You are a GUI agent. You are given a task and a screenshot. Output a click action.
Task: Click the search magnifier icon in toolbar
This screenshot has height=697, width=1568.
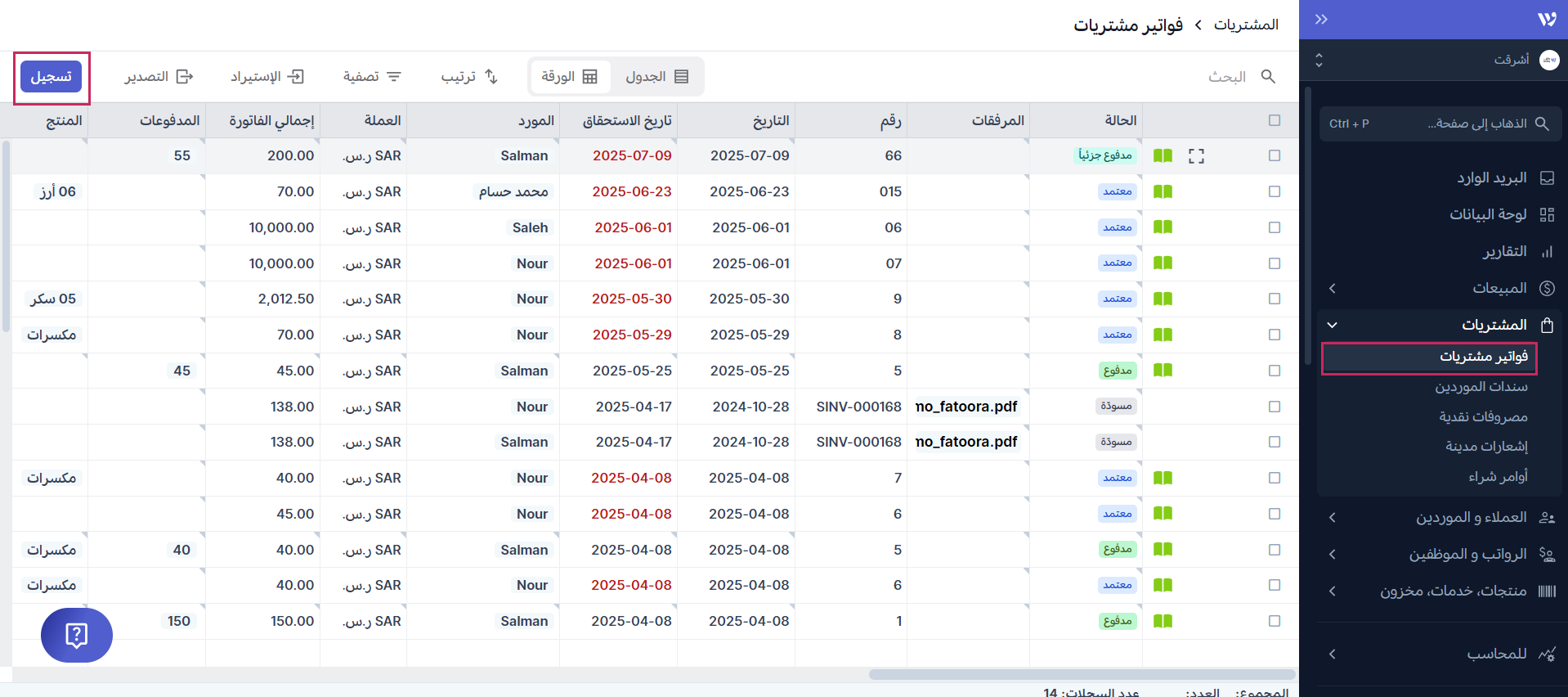pyautogui.click(x=1268, y=77)
